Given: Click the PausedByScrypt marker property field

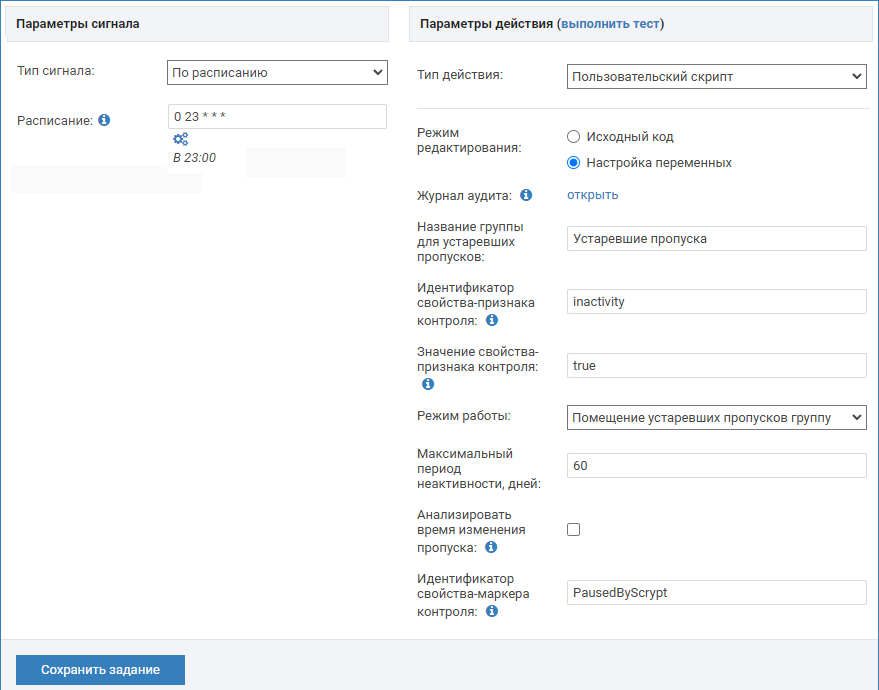Looking at the screenshot, I should 716,593.
